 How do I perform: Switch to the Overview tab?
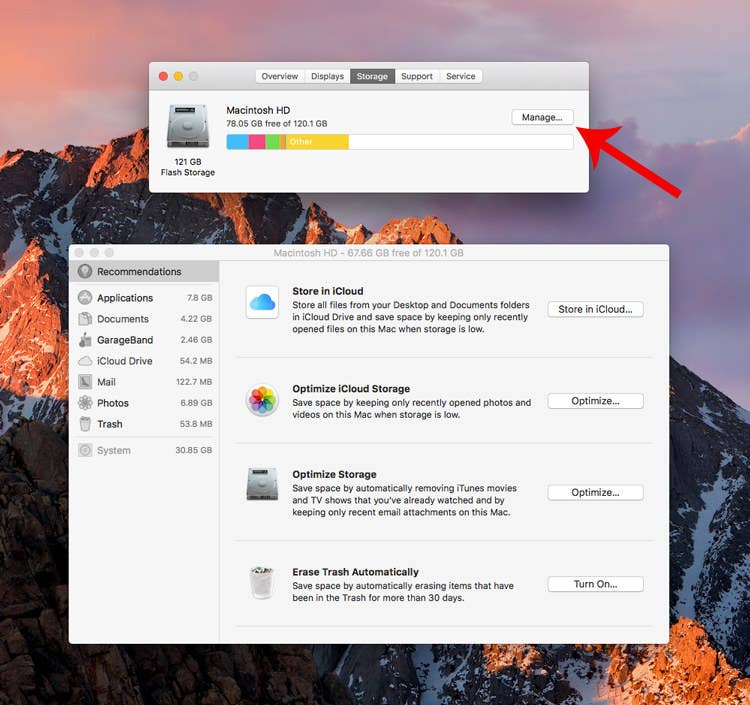280,76
